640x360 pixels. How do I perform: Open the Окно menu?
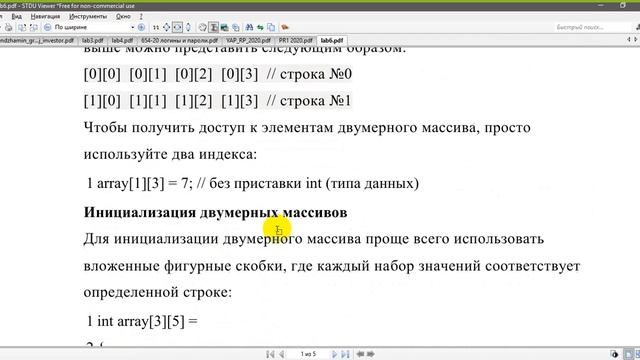click(123, 16)
